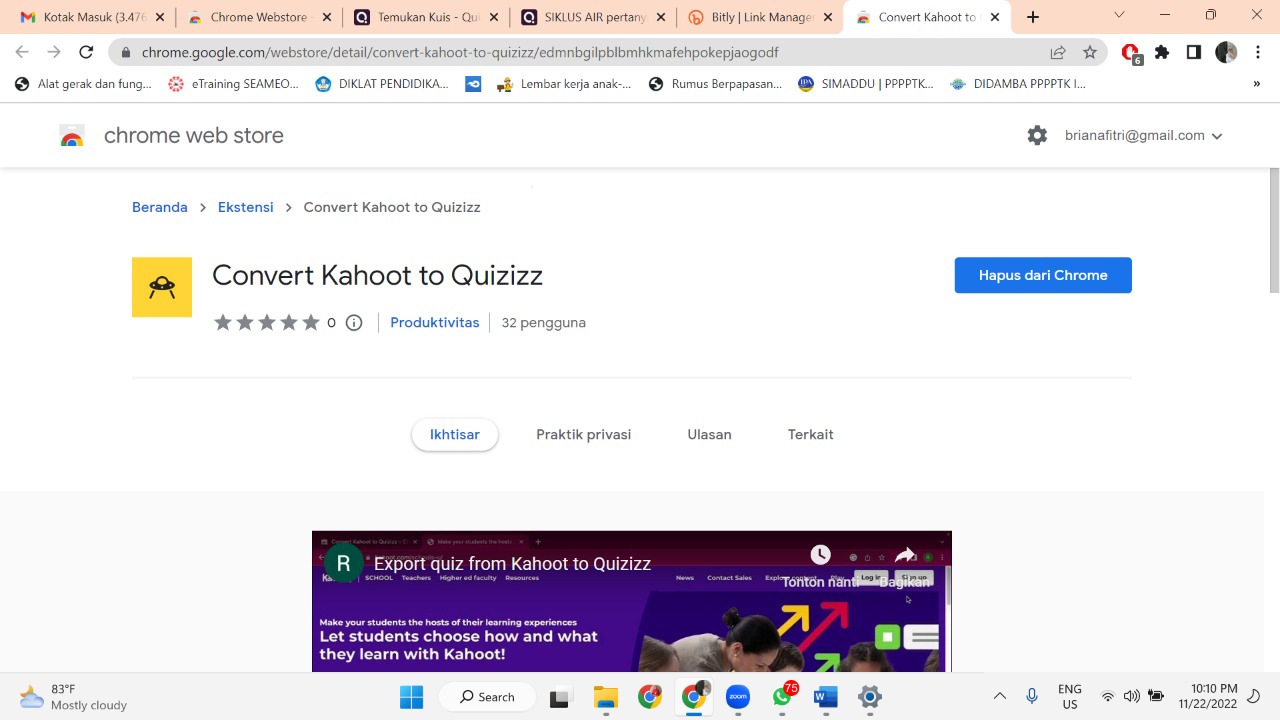Select the Ikhtisar tab

pos(455,434)
